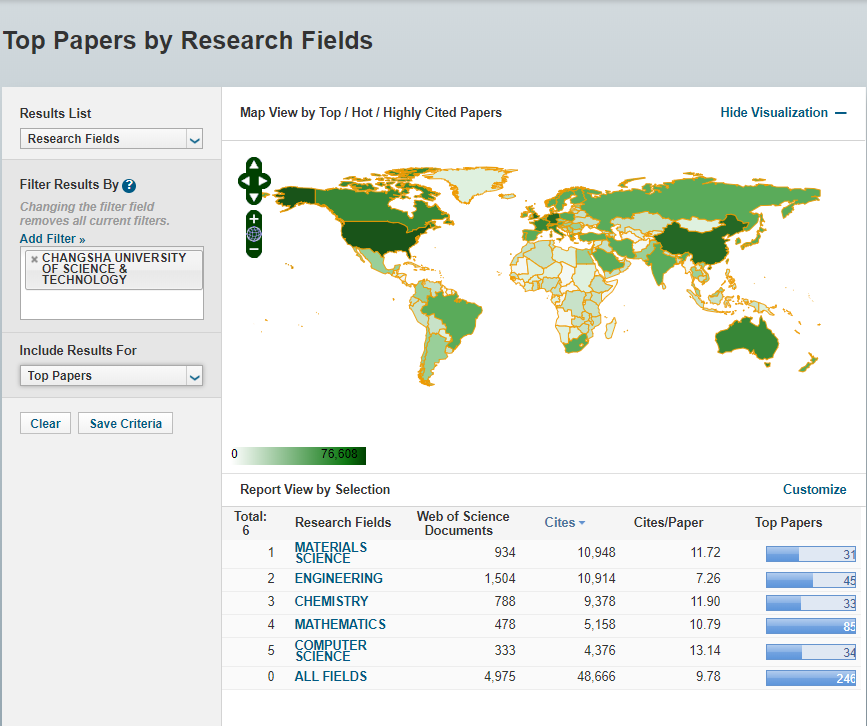Click the Save Criteria button
The height and width of the screenshot is (726, 867).
[x=125, y=424]
